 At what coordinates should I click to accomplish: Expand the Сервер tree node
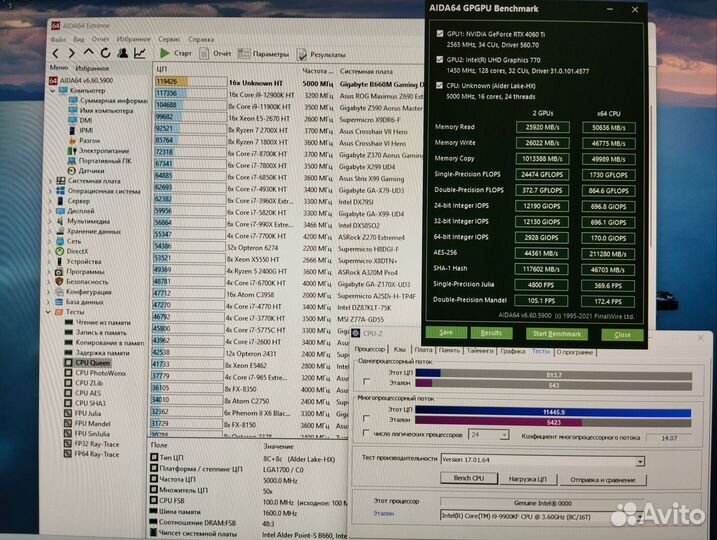point(50,201)
